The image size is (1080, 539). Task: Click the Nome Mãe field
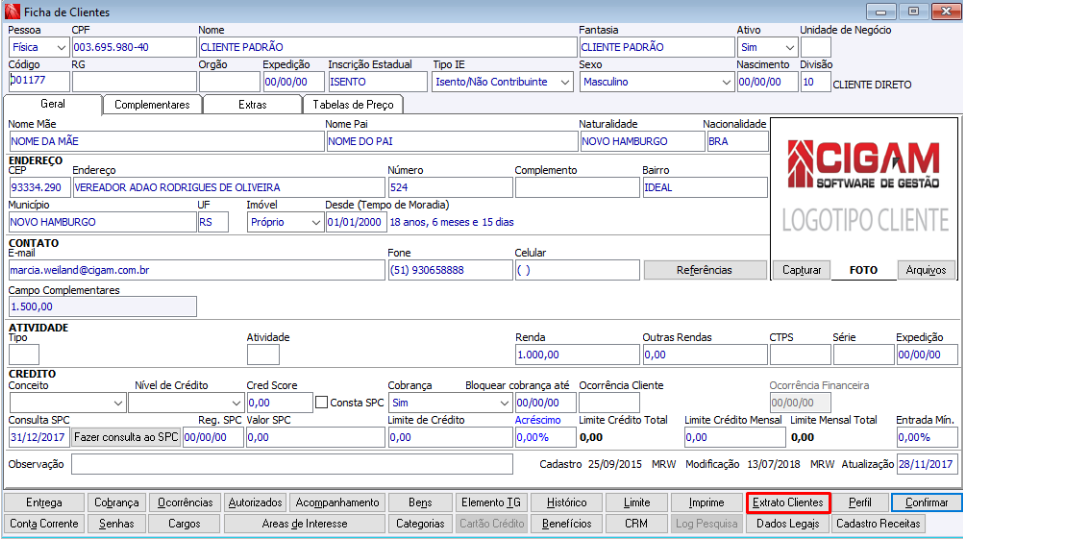pyautogui.click(x=165, y=141)
